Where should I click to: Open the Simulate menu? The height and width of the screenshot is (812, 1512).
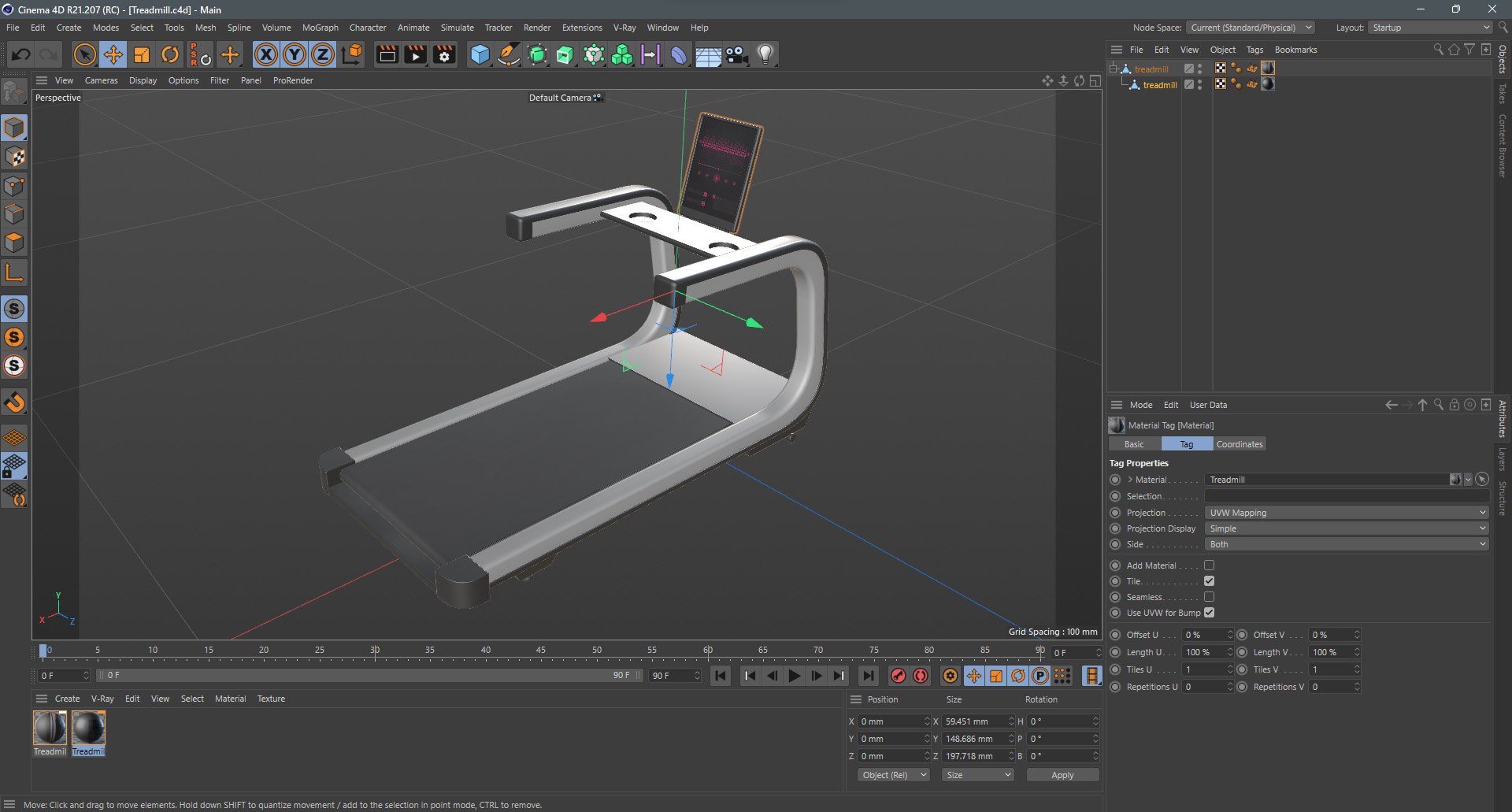pos(457,28)
